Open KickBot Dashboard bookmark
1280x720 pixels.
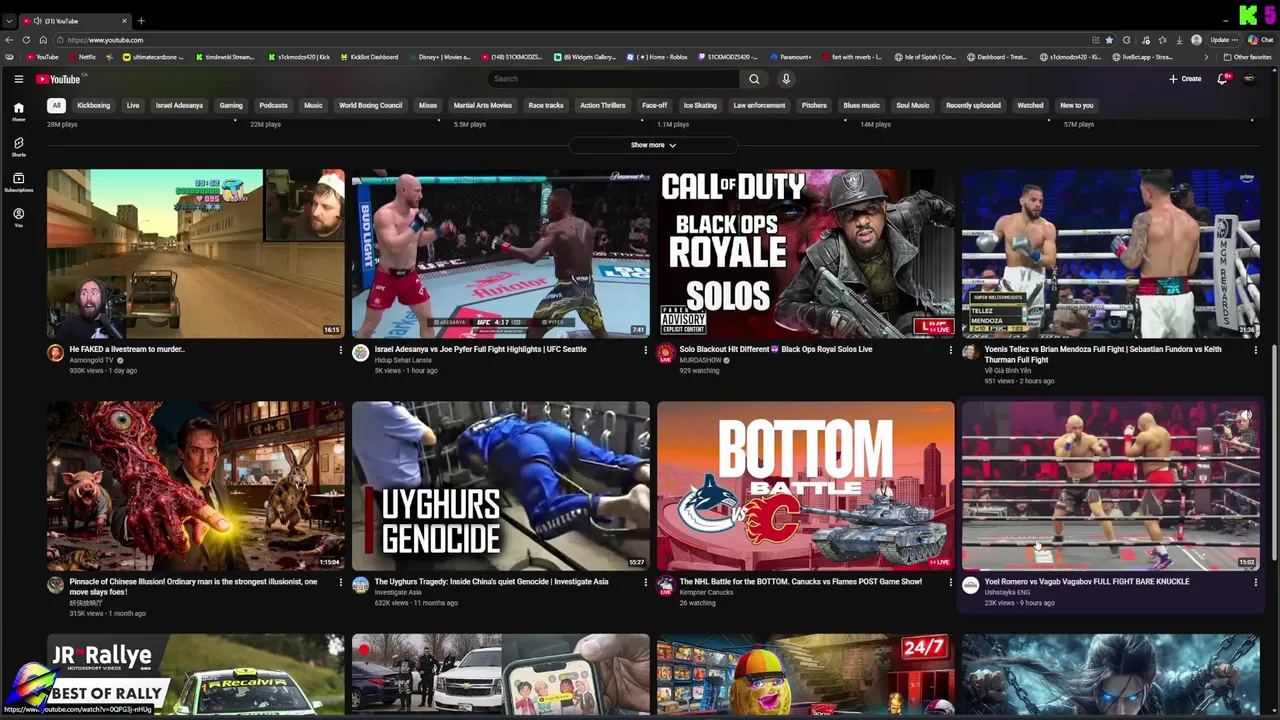370,57
